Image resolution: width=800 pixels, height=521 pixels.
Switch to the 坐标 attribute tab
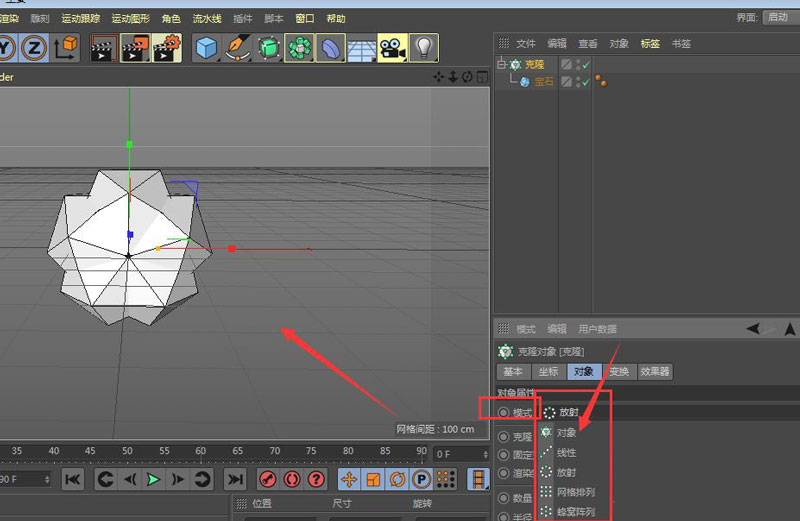click(548, 372)
